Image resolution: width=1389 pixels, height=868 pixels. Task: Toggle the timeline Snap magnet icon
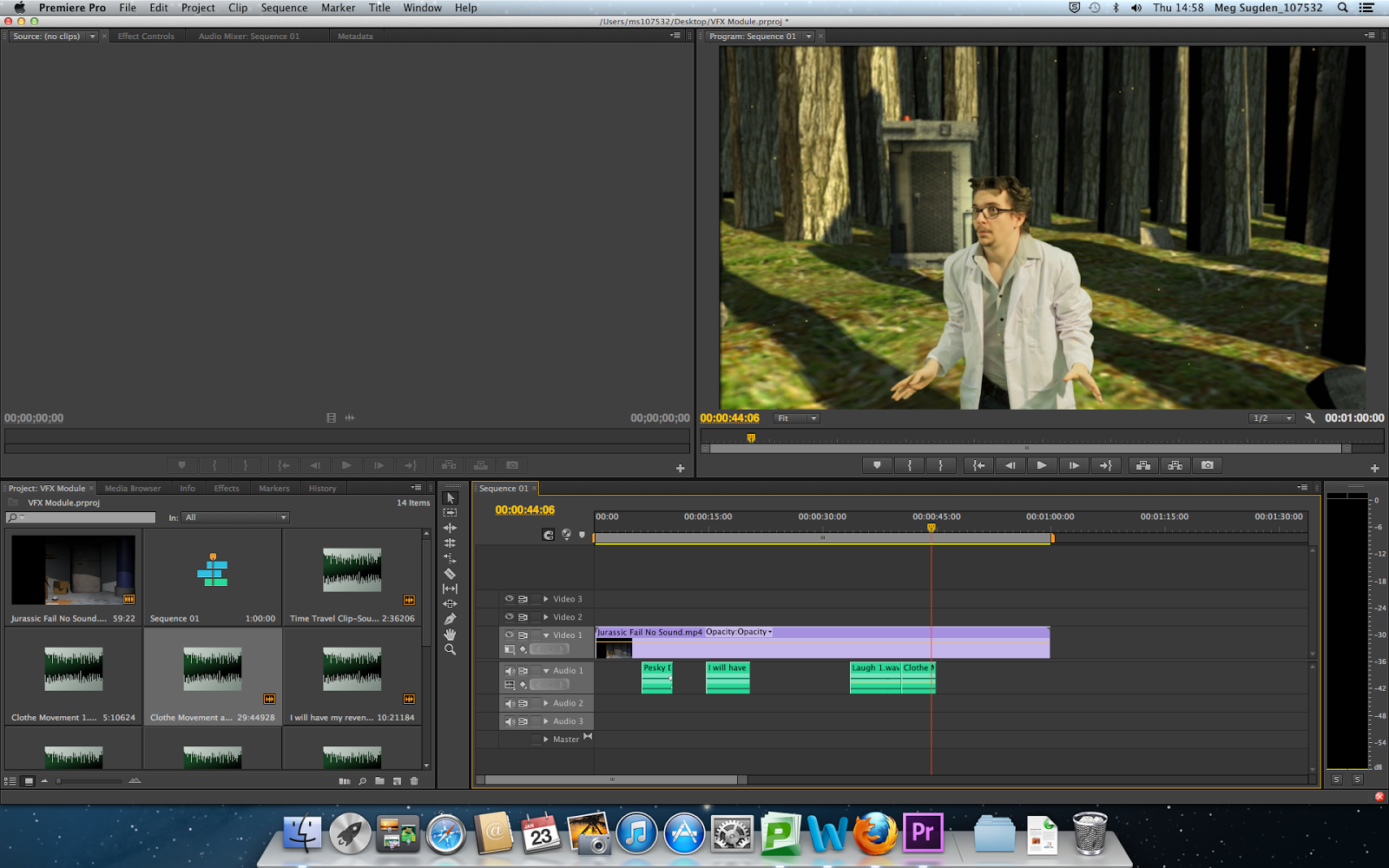point(549,535)
